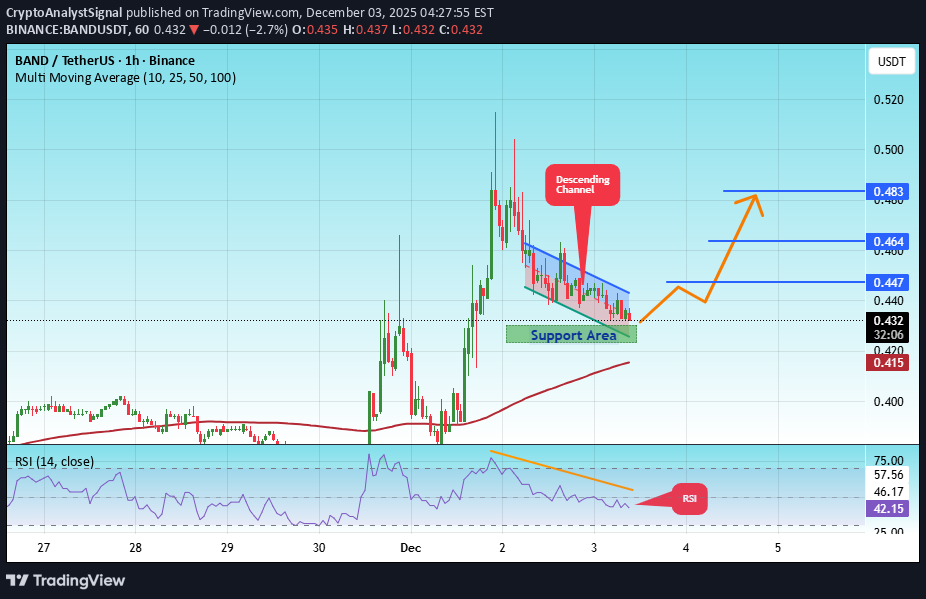Click the 0.483 price target label
The width and height of the screenshot is (926, 599).
(x=888, y=191)
